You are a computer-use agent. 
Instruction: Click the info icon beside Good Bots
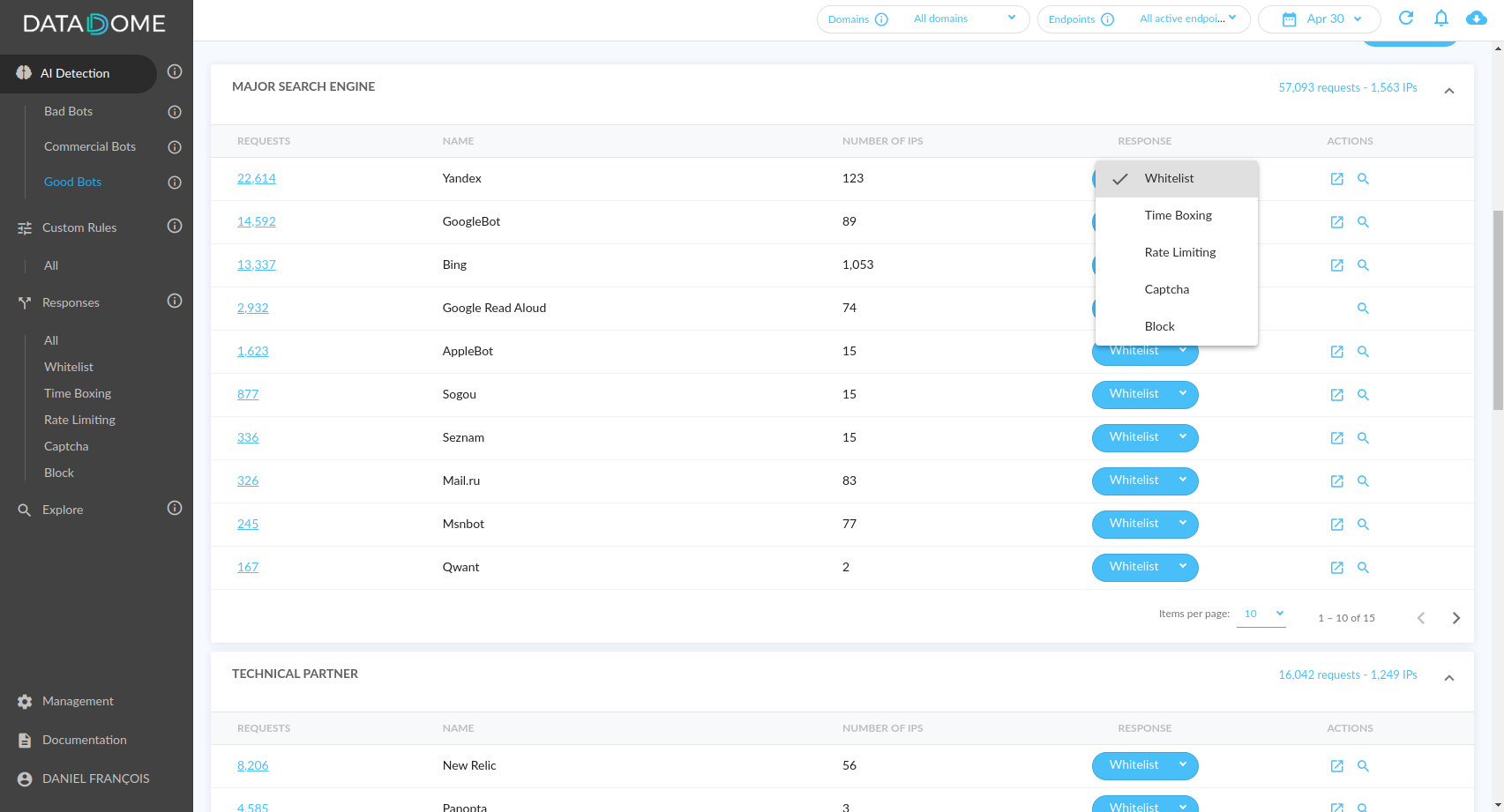coord(175,183)
